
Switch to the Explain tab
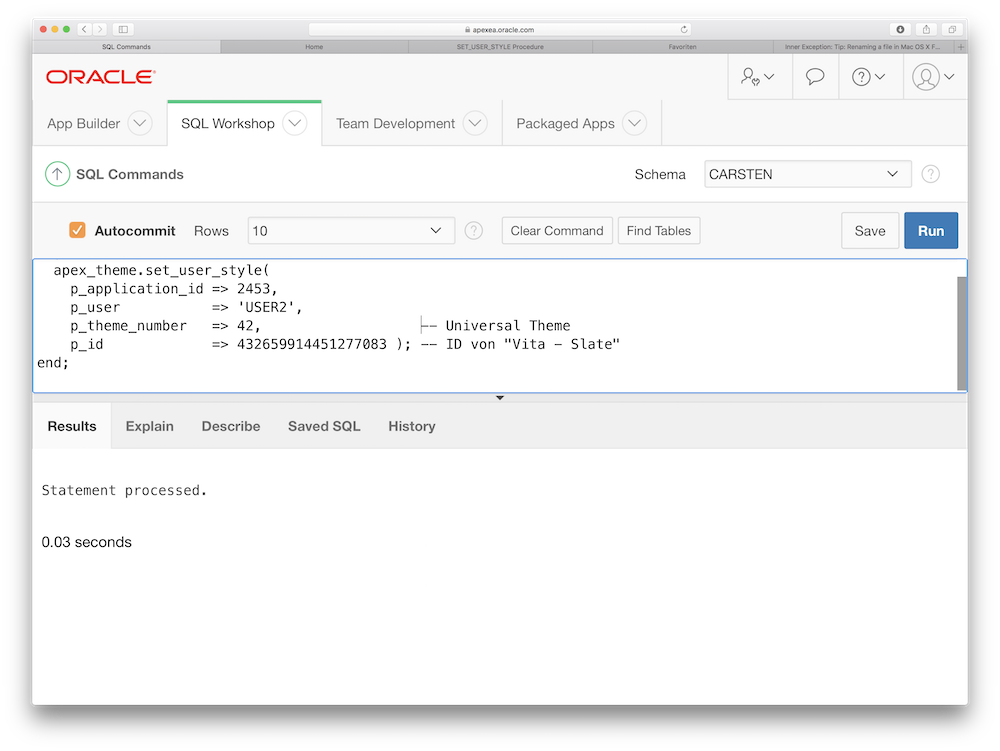[149, 425]
